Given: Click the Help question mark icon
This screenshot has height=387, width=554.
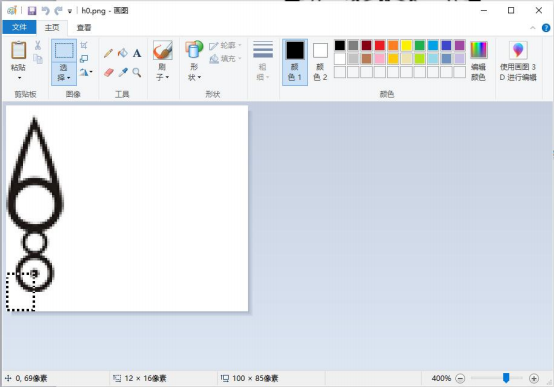Looking at the screenshot, I should point(546,28).
